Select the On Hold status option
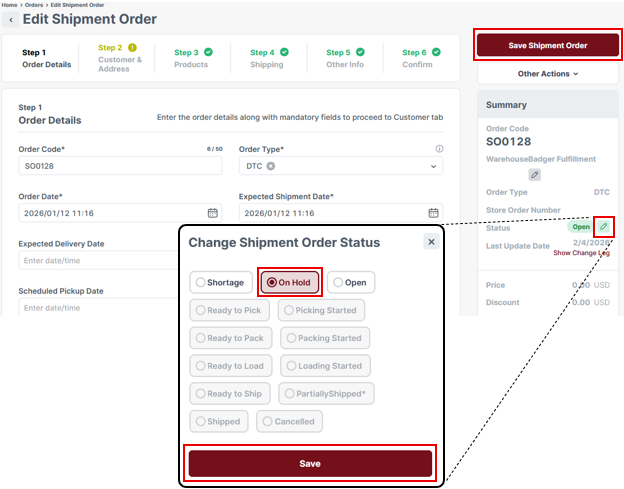 (290, 283)
